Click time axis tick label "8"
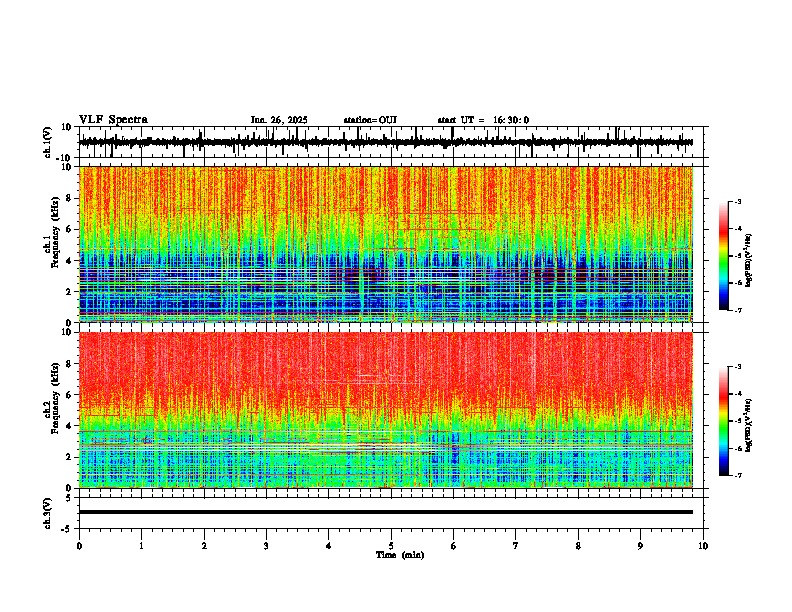This screenshot has width=792, height=612. (578, 546)
